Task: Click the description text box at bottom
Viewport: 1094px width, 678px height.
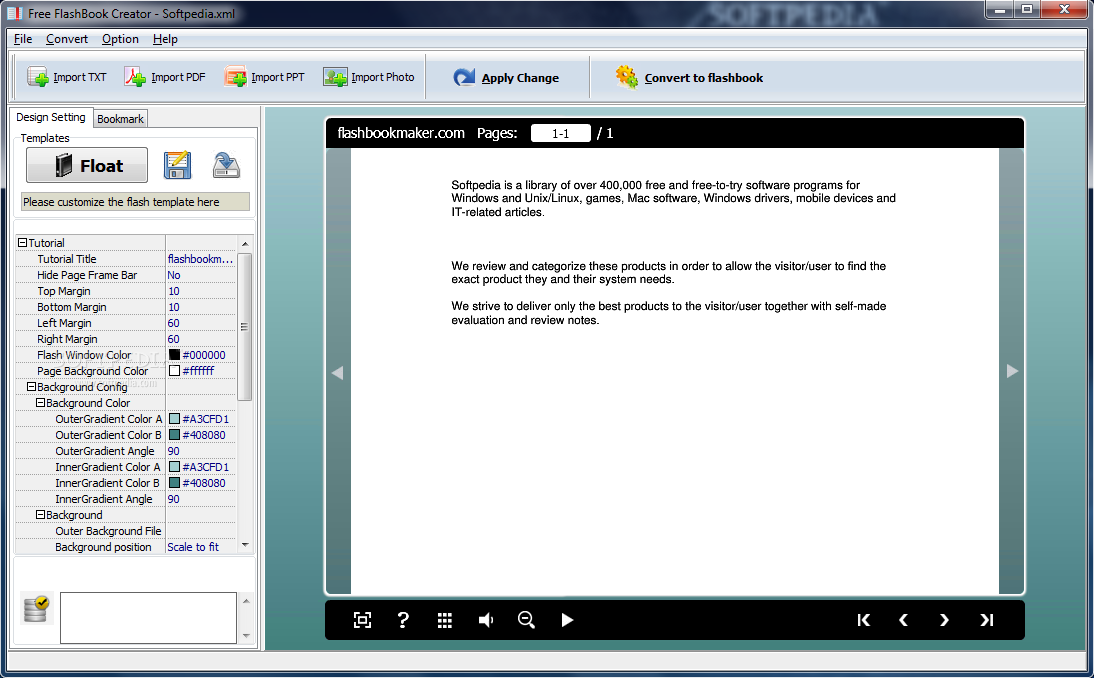Action: click(149, 618)
